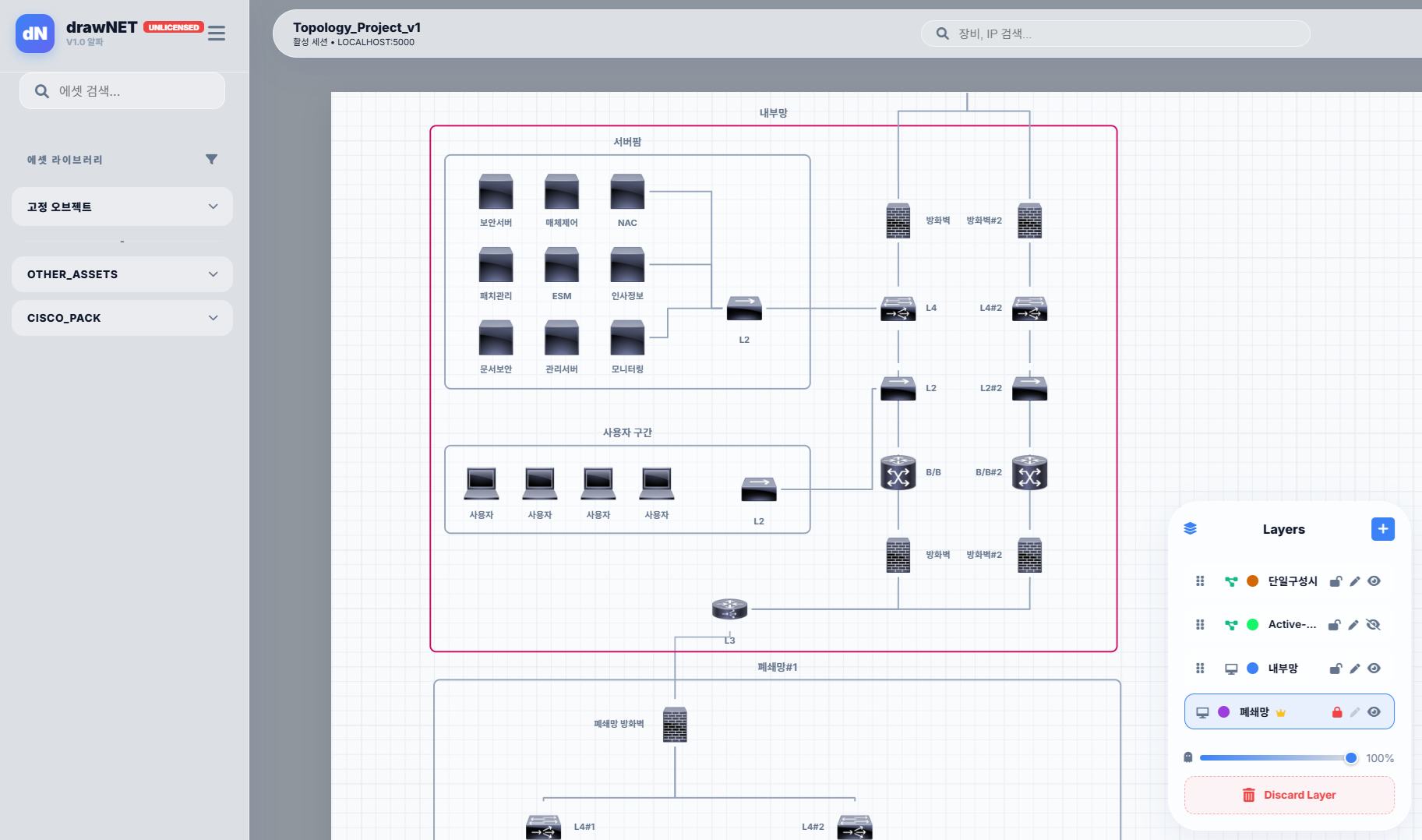This screenshot has height=840, width=1422.
Task: Click the Layers stack icon in panel header
Action: [x=1191, y=528]
